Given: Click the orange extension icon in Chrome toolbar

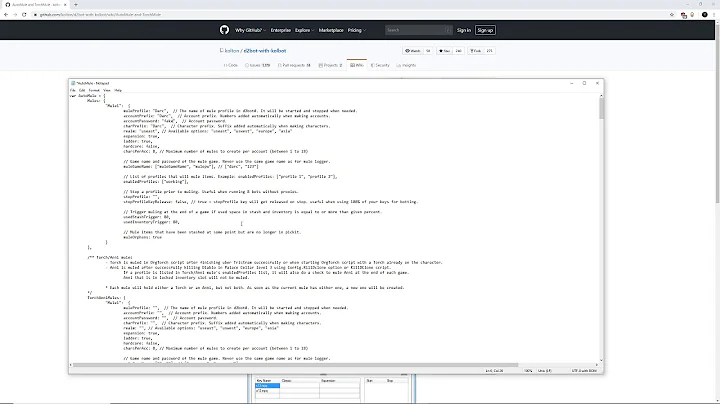Looking at the screenshot, I should [692, 15].
